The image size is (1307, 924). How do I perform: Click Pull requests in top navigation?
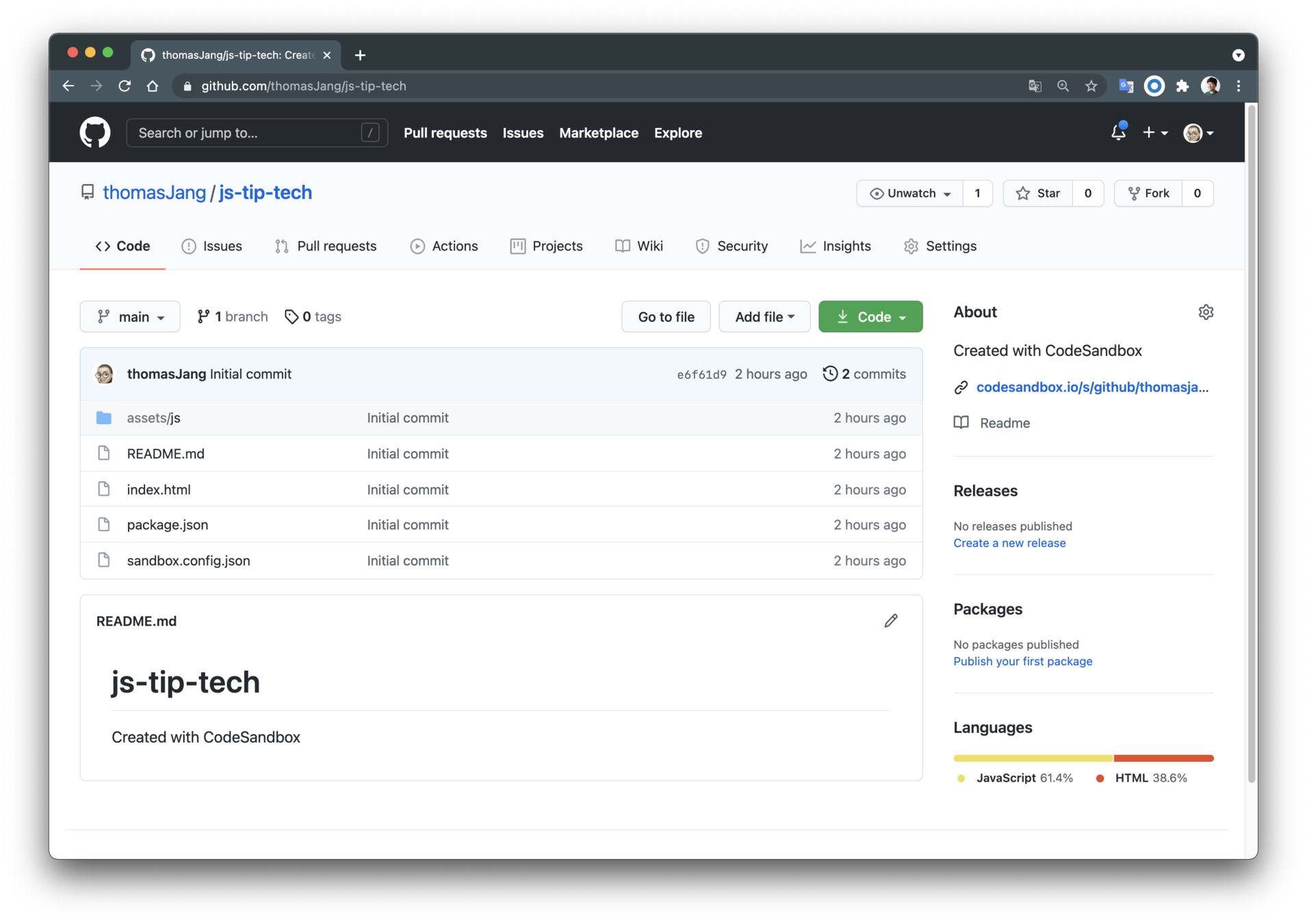point(445,133)
